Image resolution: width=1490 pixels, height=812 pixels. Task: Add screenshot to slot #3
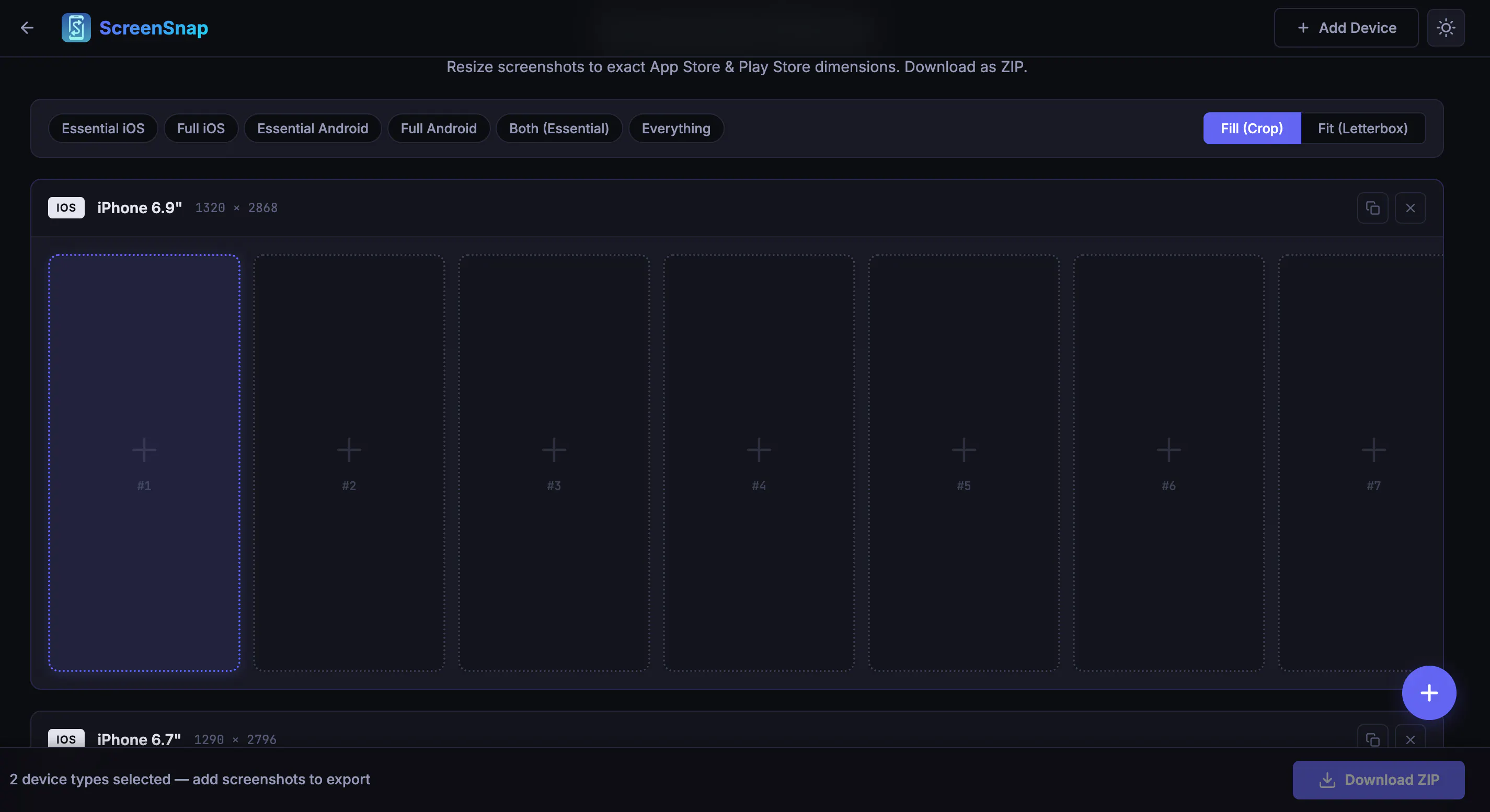tap(554, 463)
